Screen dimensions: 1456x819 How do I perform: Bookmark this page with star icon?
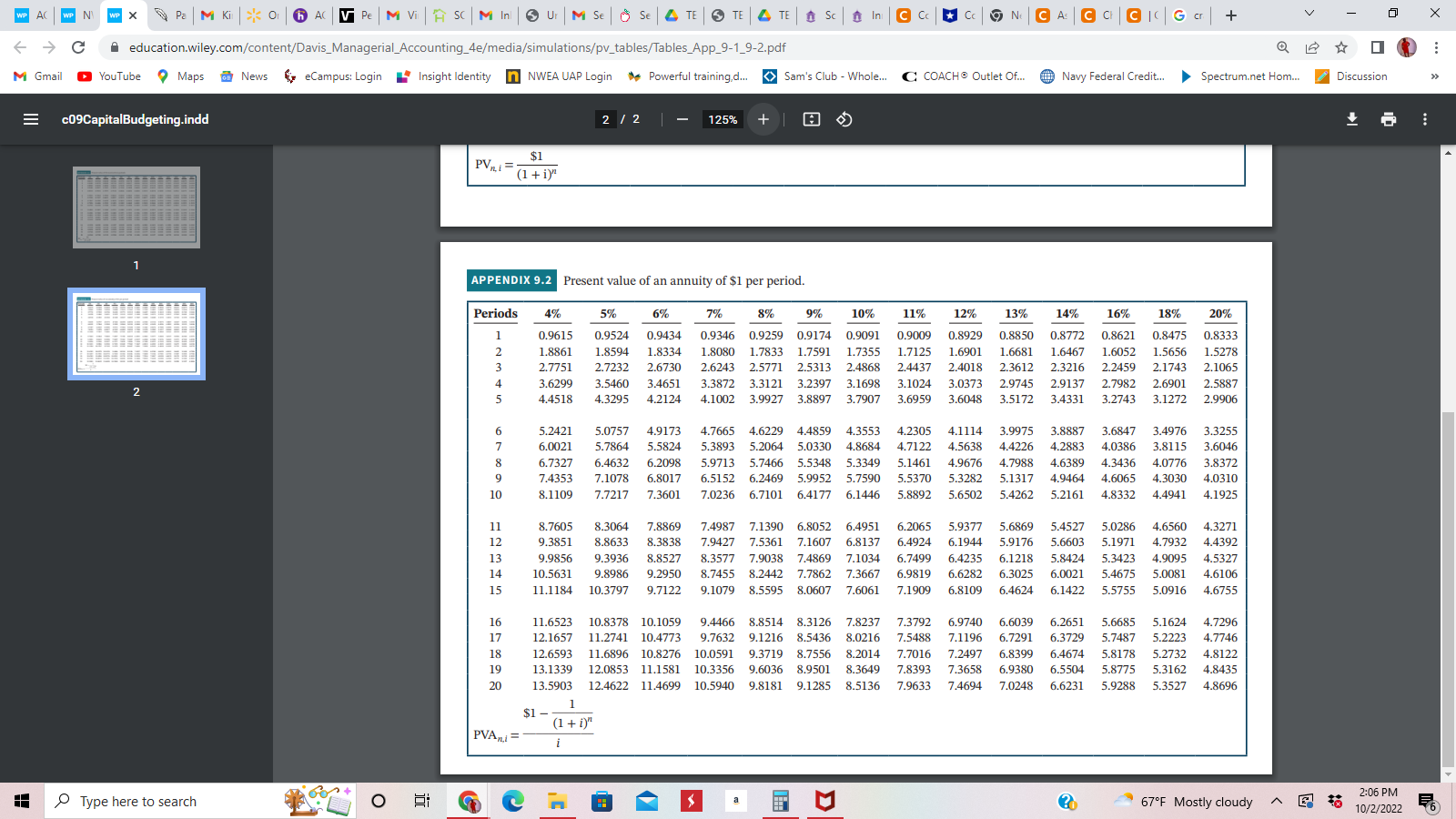pyautogui.click(x=1341, y=47)
